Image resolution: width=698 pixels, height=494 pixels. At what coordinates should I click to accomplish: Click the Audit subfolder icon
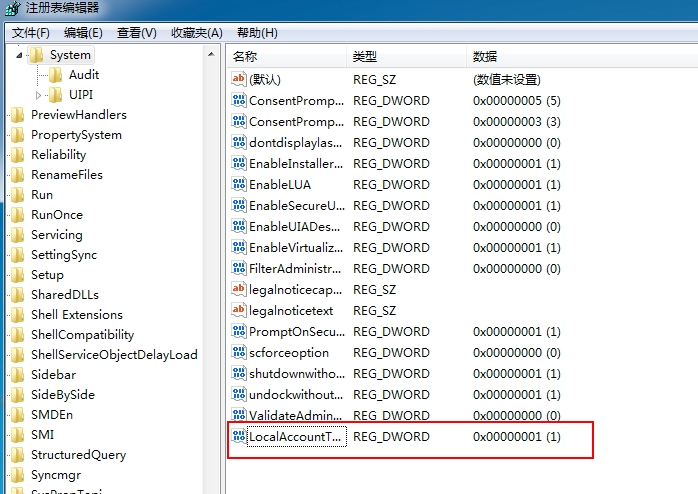tap(55, 75)
